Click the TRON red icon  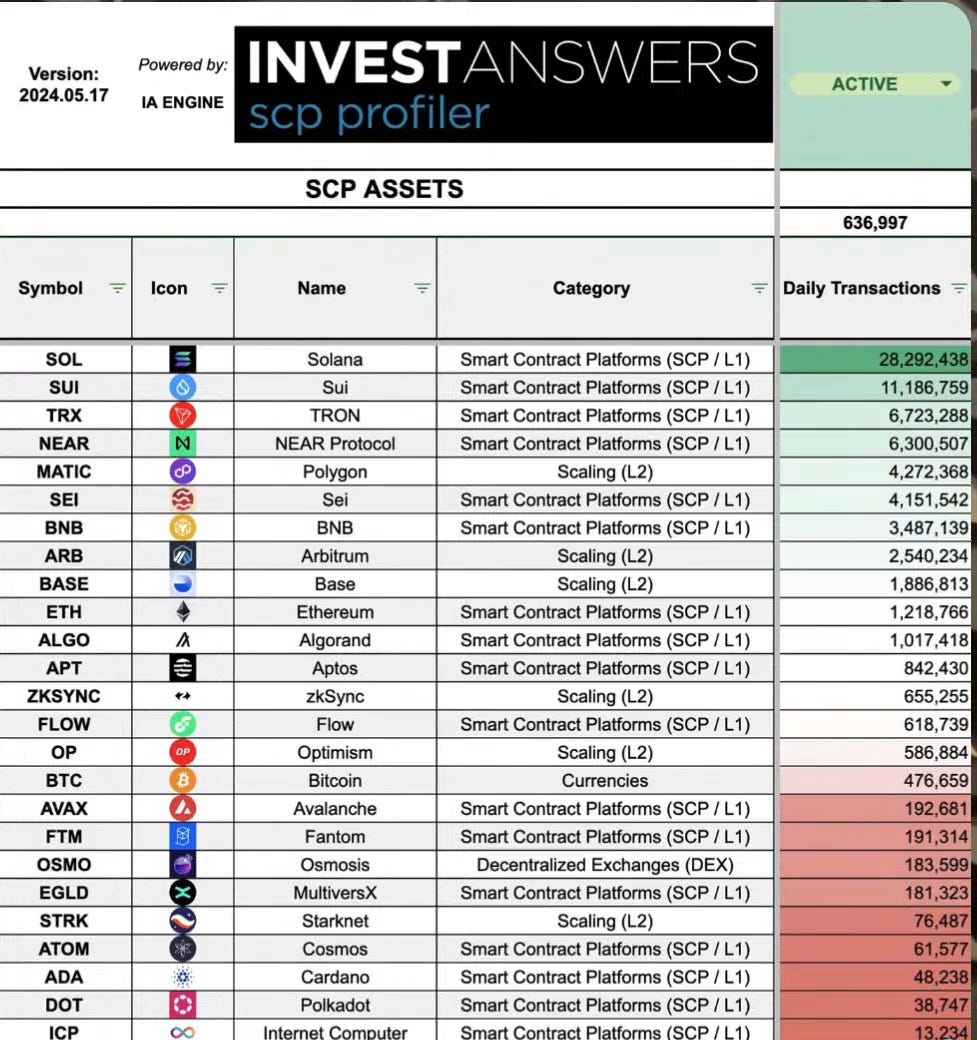[183, 415]
